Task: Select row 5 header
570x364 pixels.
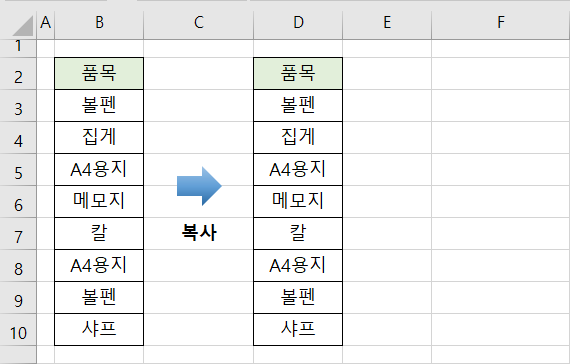Action: (x=18, y=170)
